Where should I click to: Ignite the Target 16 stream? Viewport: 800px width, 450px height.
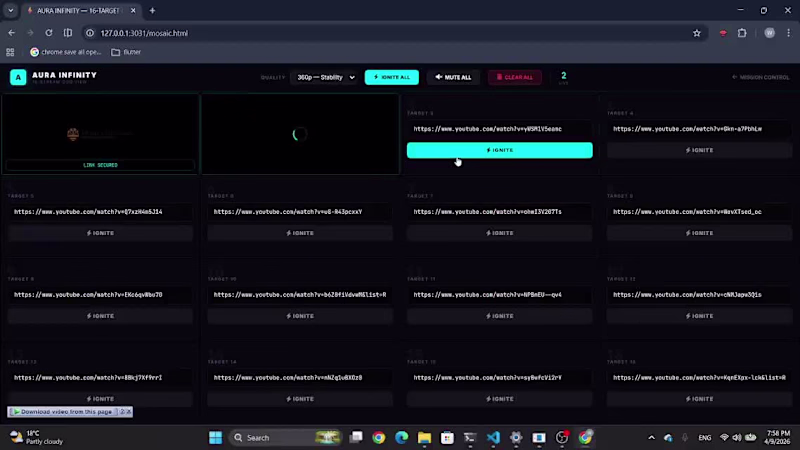pyautogui.click(x=699, y=399)
